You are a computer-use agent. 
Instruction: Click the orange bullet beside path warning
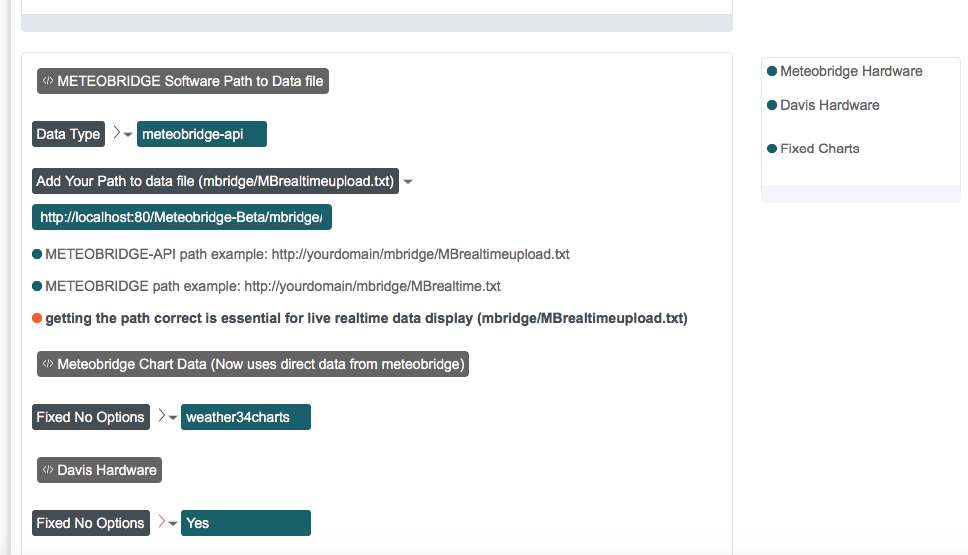37,319
